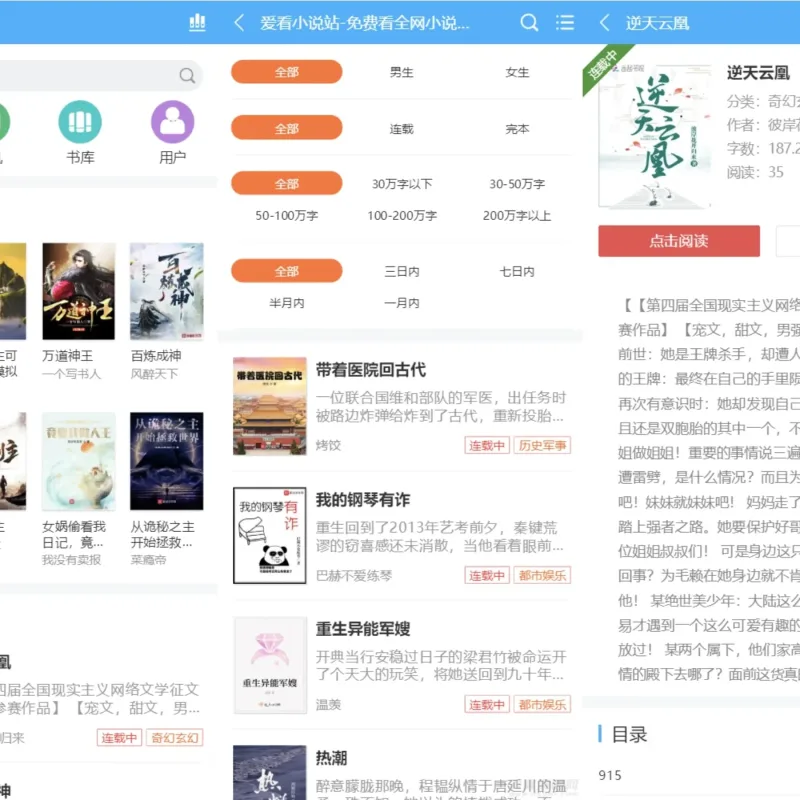Open the title 带着医院回古代

(x=371, y=369)
